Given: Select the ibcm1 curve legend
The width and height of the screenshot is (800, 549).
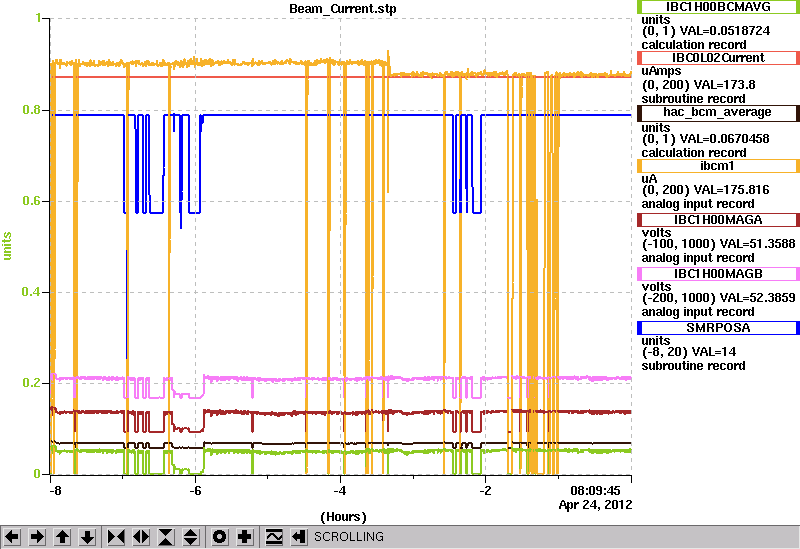Looking at the screenshot, I should [x=718, y=166].
